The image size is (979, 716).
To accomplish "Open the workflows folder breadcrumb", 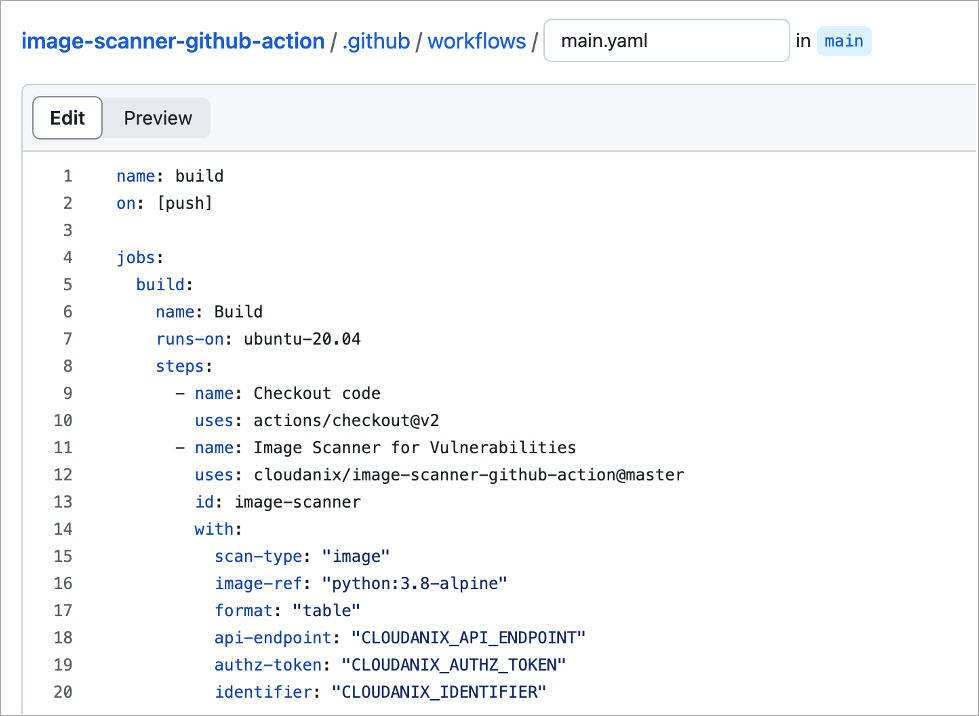I will coord(476,42).
